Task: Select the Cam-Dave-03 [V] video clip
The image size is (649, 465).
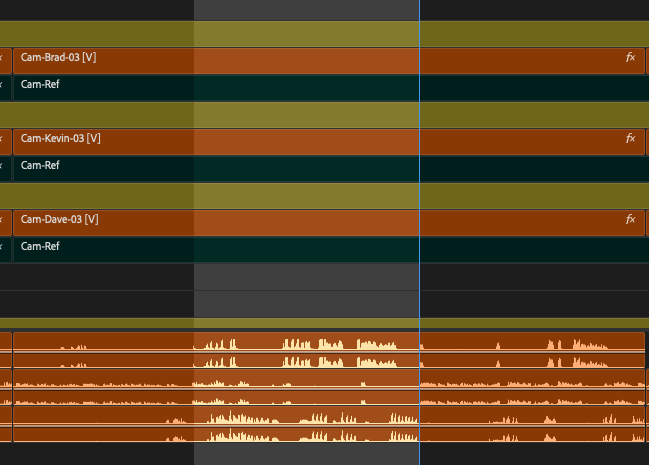Action: (x=300, y=221)
